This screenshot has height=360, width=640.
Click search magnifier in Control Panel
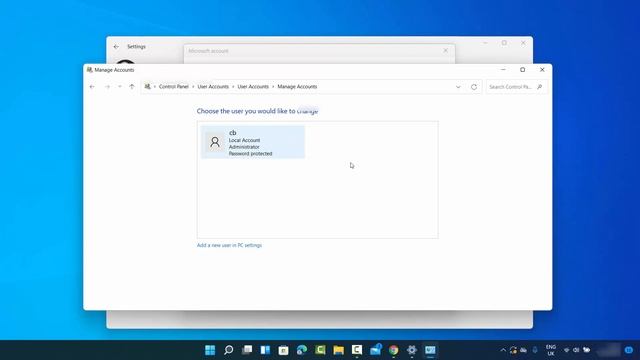click(540, 87)
